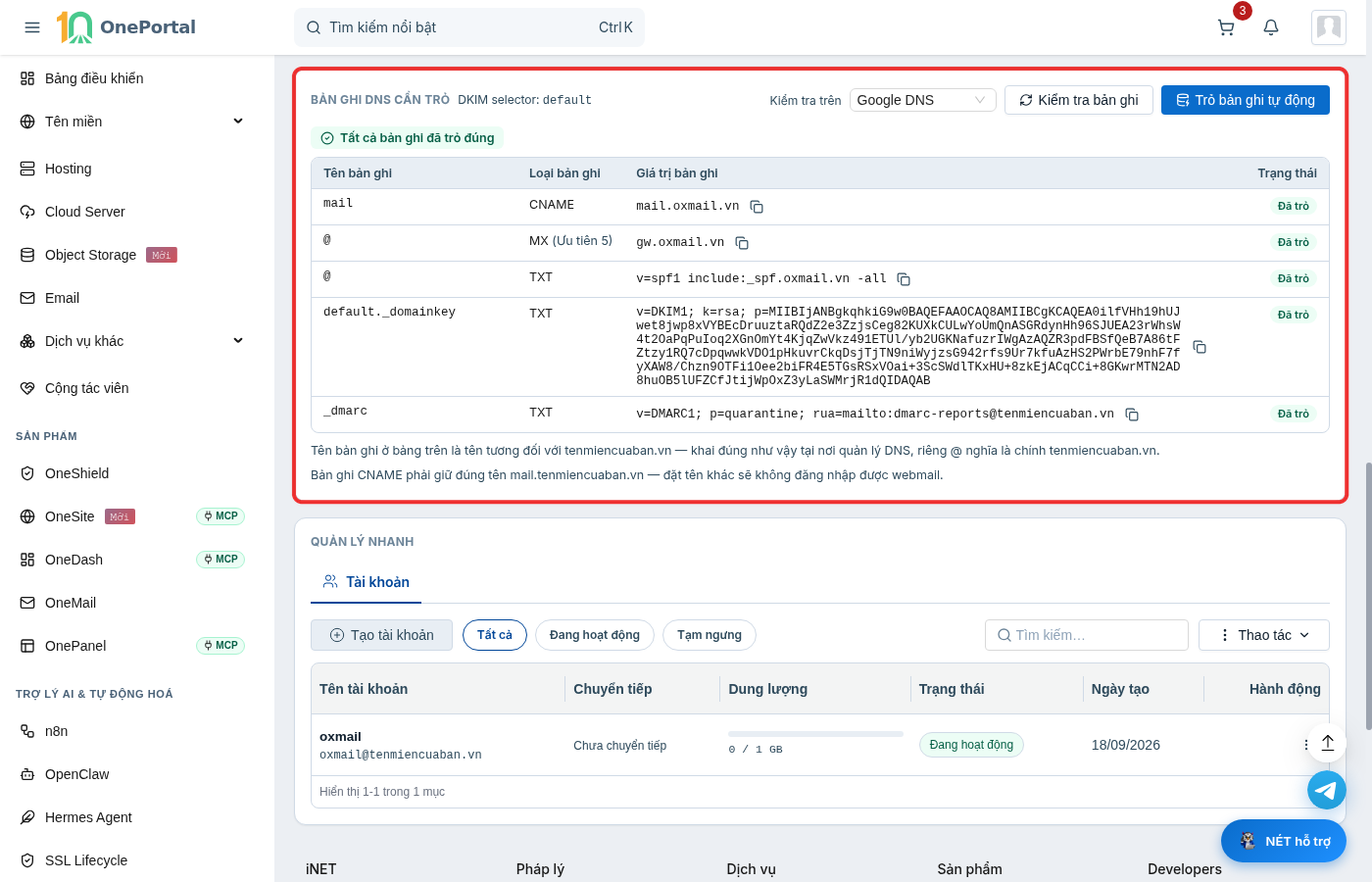Screen dimensions: 1372x882
Task: Click Tạo tài khoản button
Action: pyautogui.click(x=381, y=635)
